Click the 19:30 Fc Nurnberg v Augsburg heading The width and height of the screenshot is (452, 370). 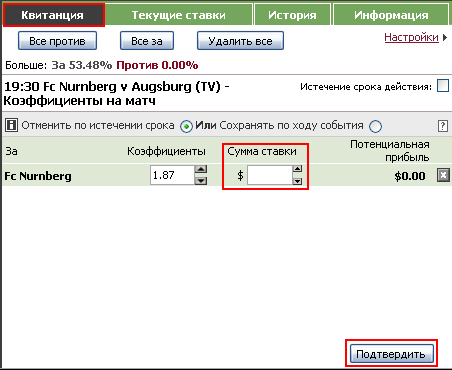(x=117, y=93)
